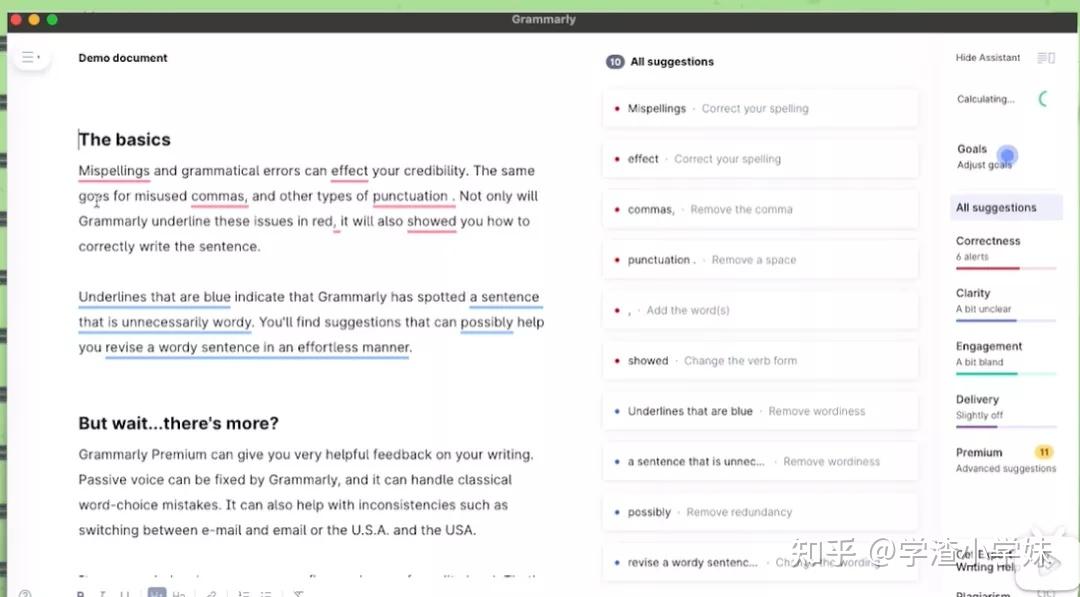Expand the 'showed' Change the verb form card
This screenshot has height=597, width=1080.
click(760, 361)
